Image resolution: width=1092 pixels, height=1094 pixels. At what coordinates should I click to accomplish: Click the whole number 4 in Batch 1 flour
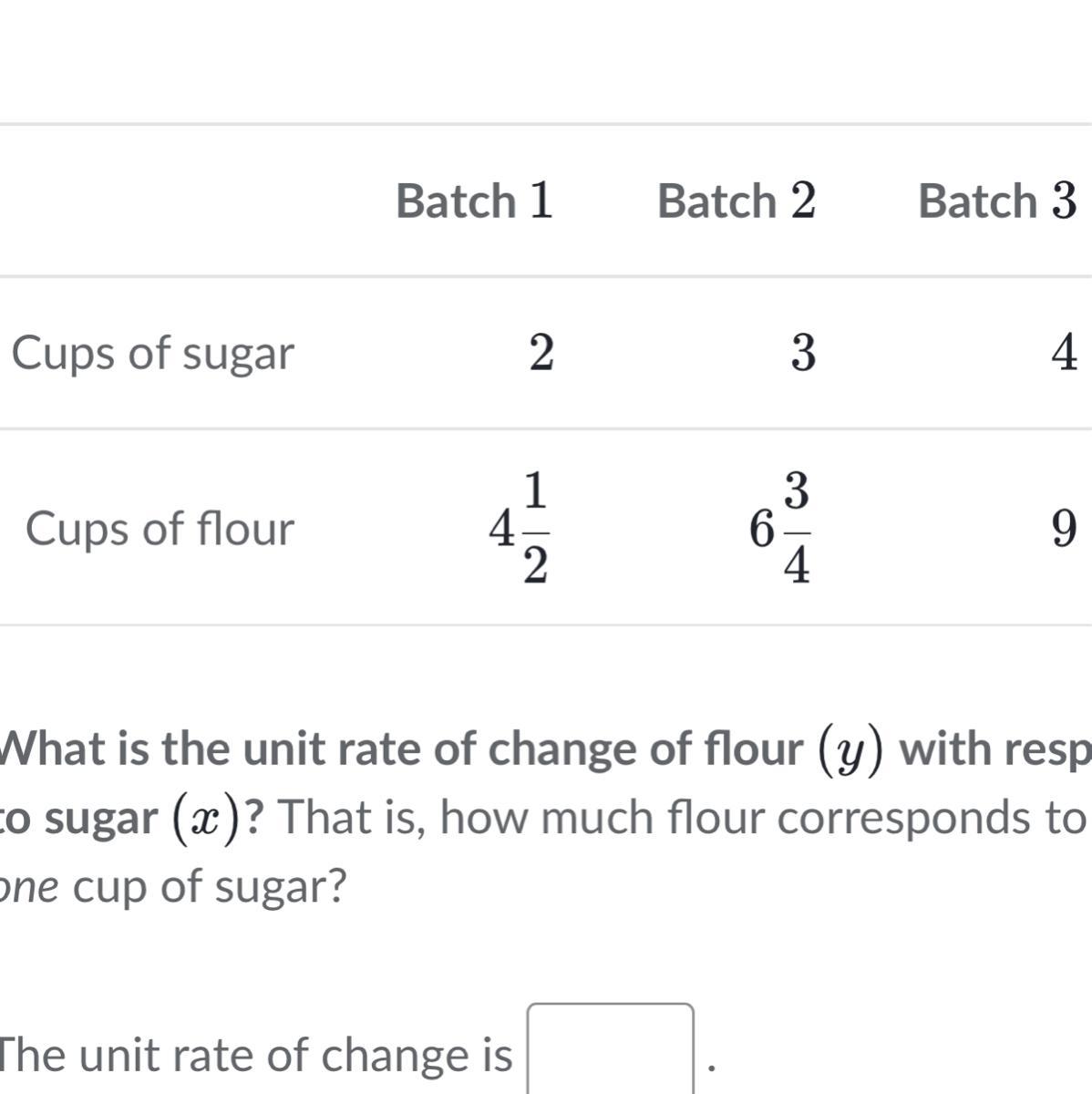500,529
